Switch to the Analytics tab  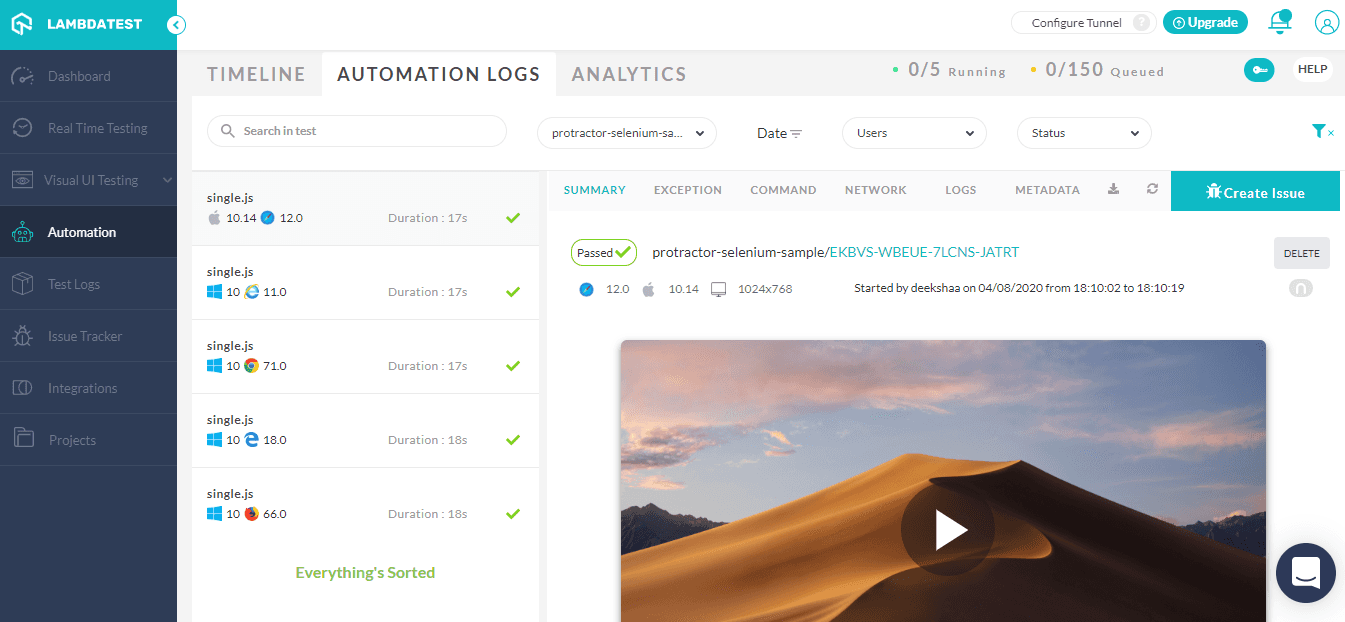click(x=628, y=73)
